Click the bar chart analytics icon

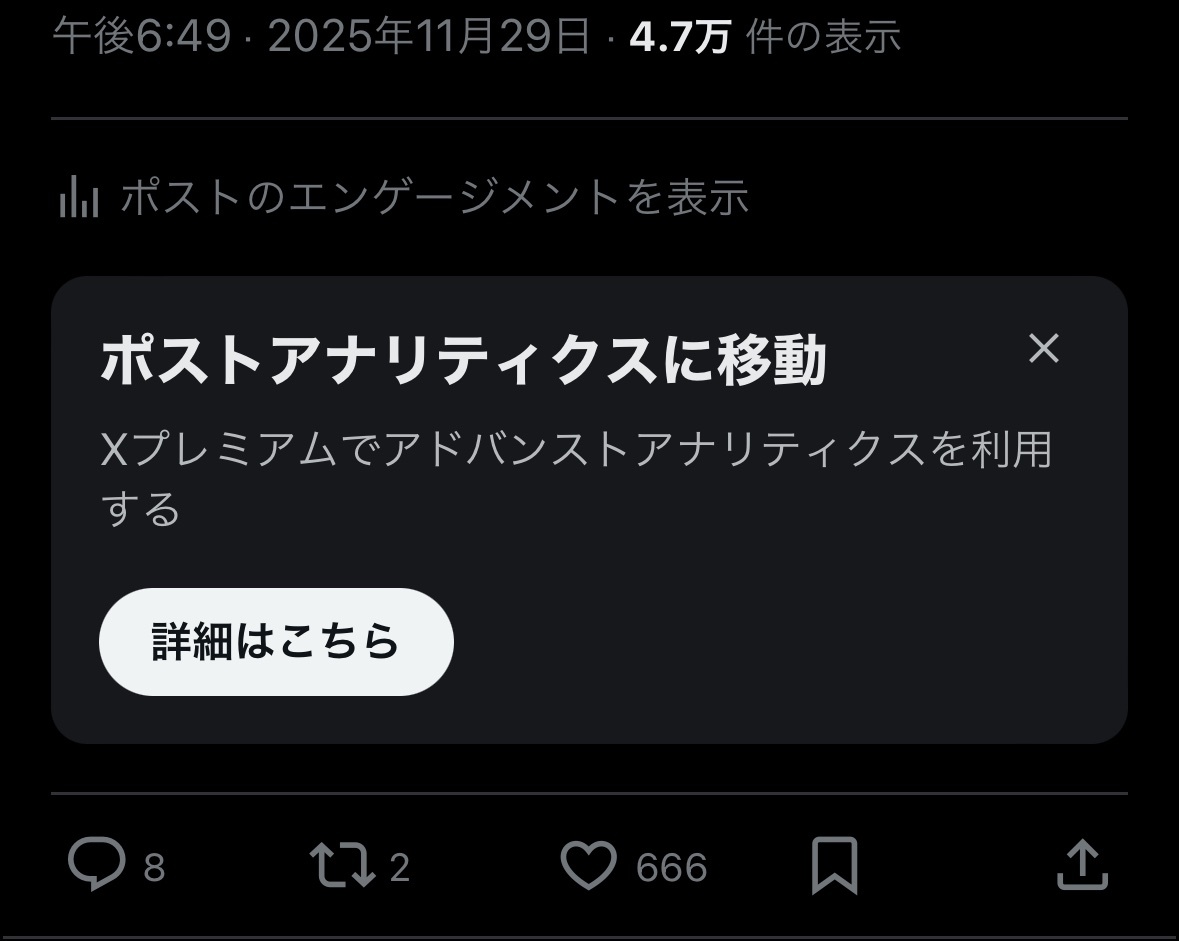click(x=79, y=196)
